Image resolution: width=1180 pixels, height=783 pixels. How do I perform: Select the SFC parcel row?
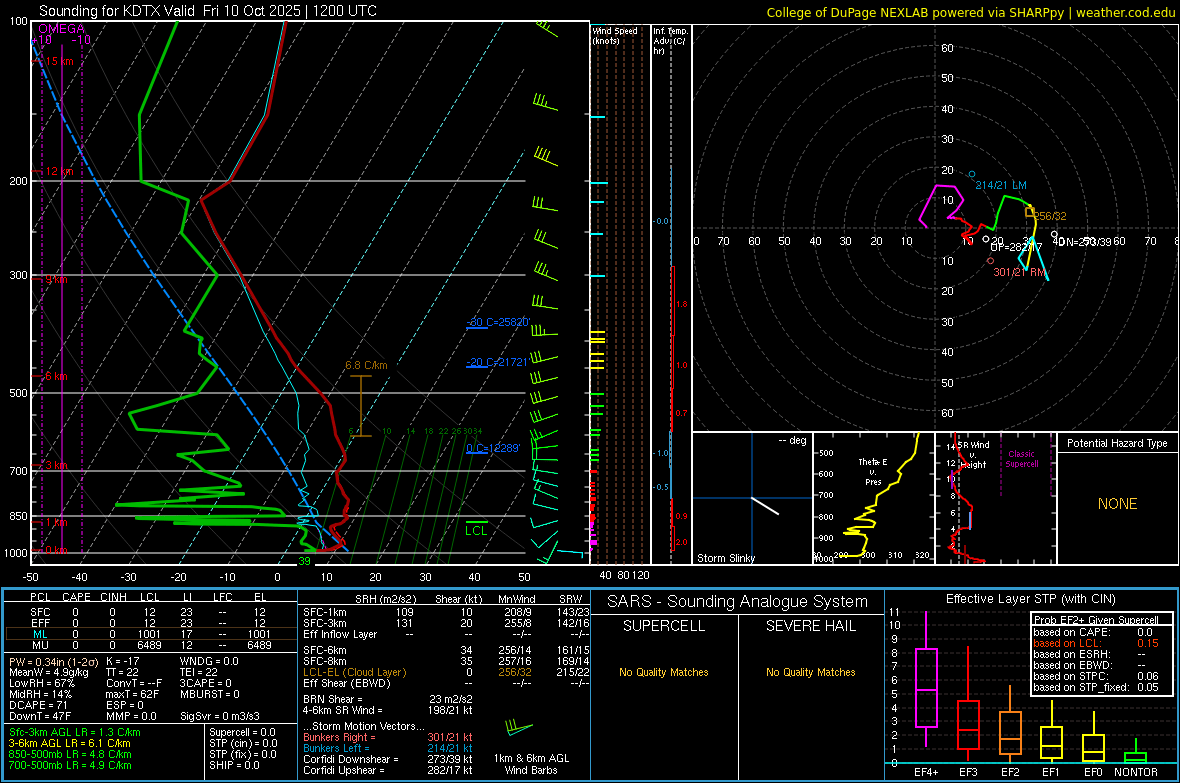click(x=151, y=612)
